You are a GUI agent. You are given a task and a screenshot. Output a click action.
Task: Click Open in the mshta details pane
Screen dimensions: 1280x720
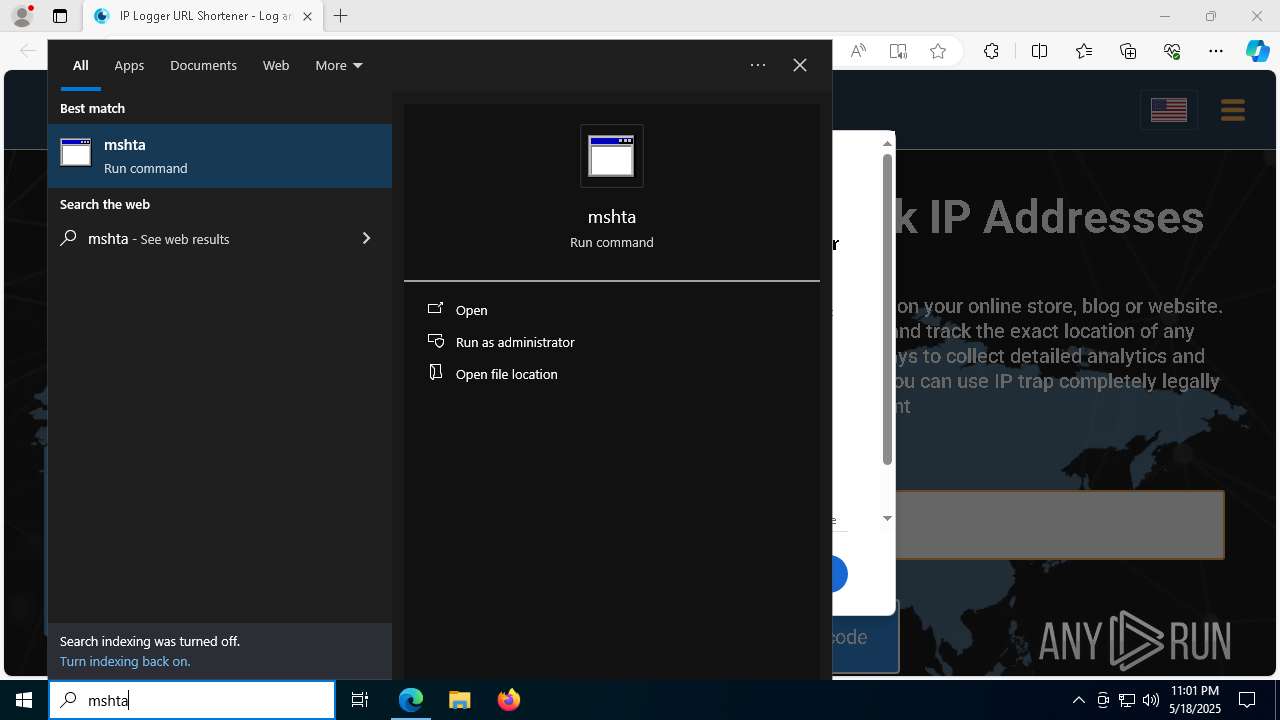(471, 310)
